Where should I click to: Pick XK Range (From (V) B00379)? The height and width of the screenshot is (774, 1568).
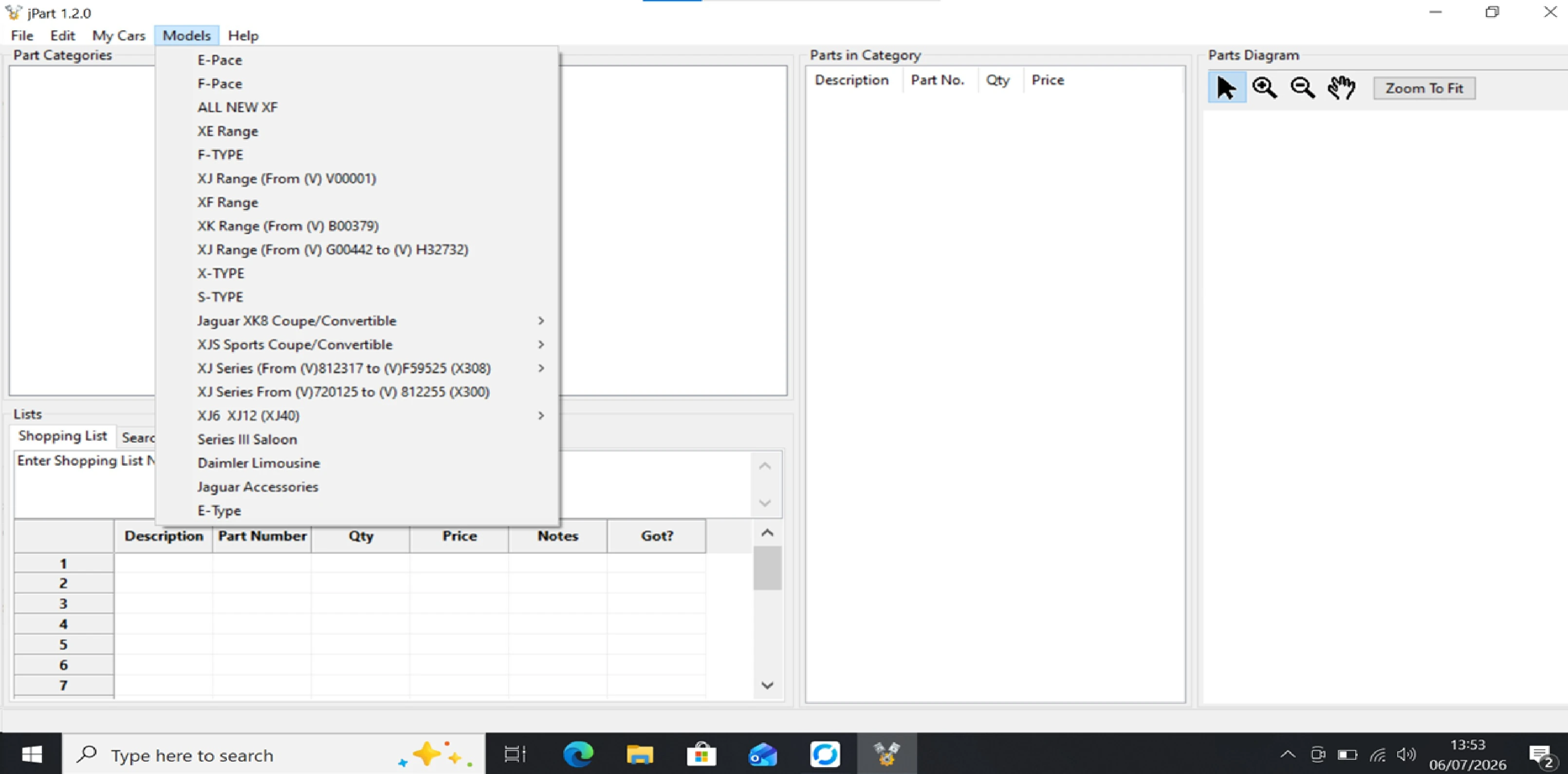[x=357, y=226]
